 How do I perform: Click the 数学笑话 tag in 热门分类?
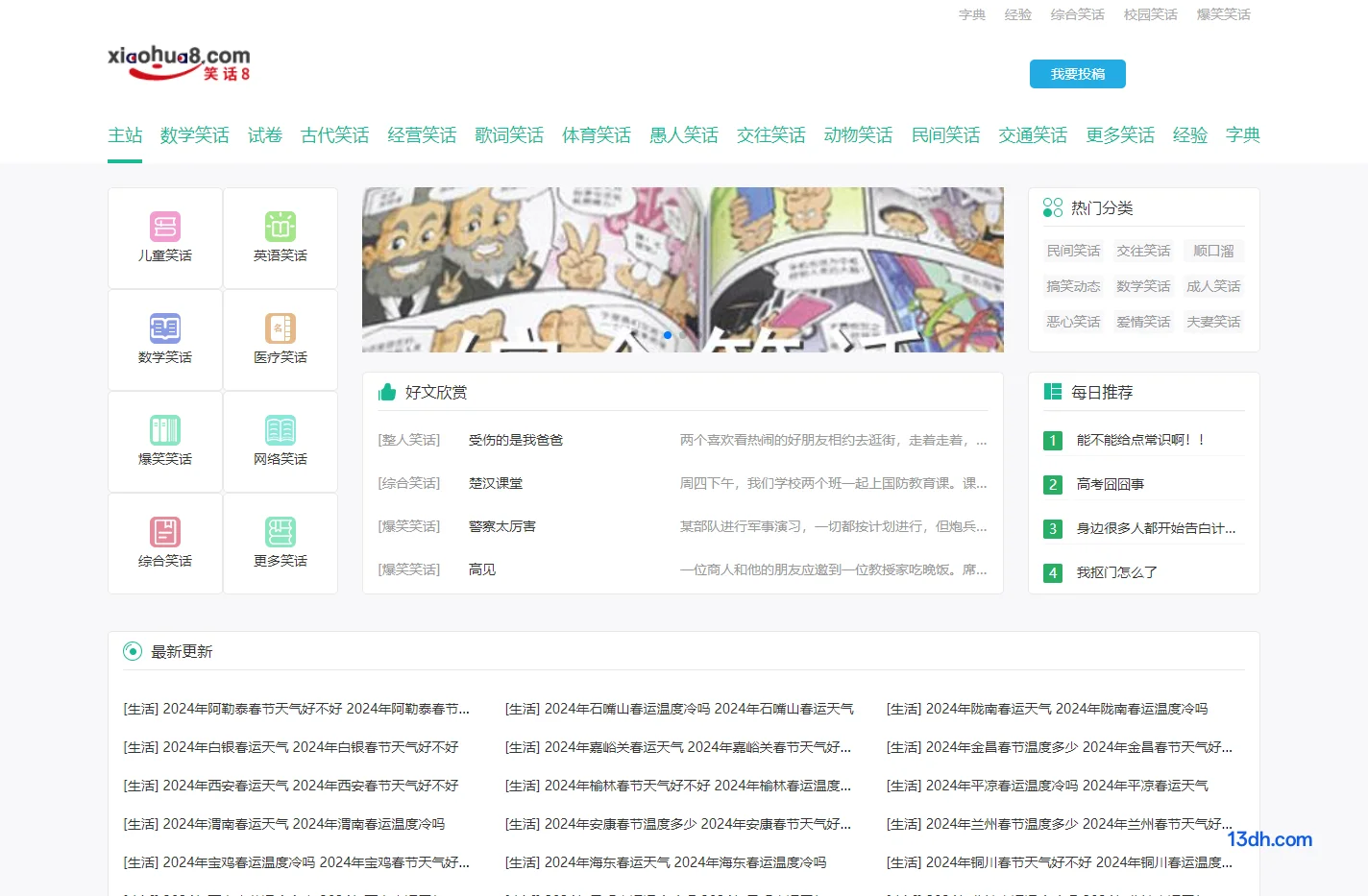1143,286
